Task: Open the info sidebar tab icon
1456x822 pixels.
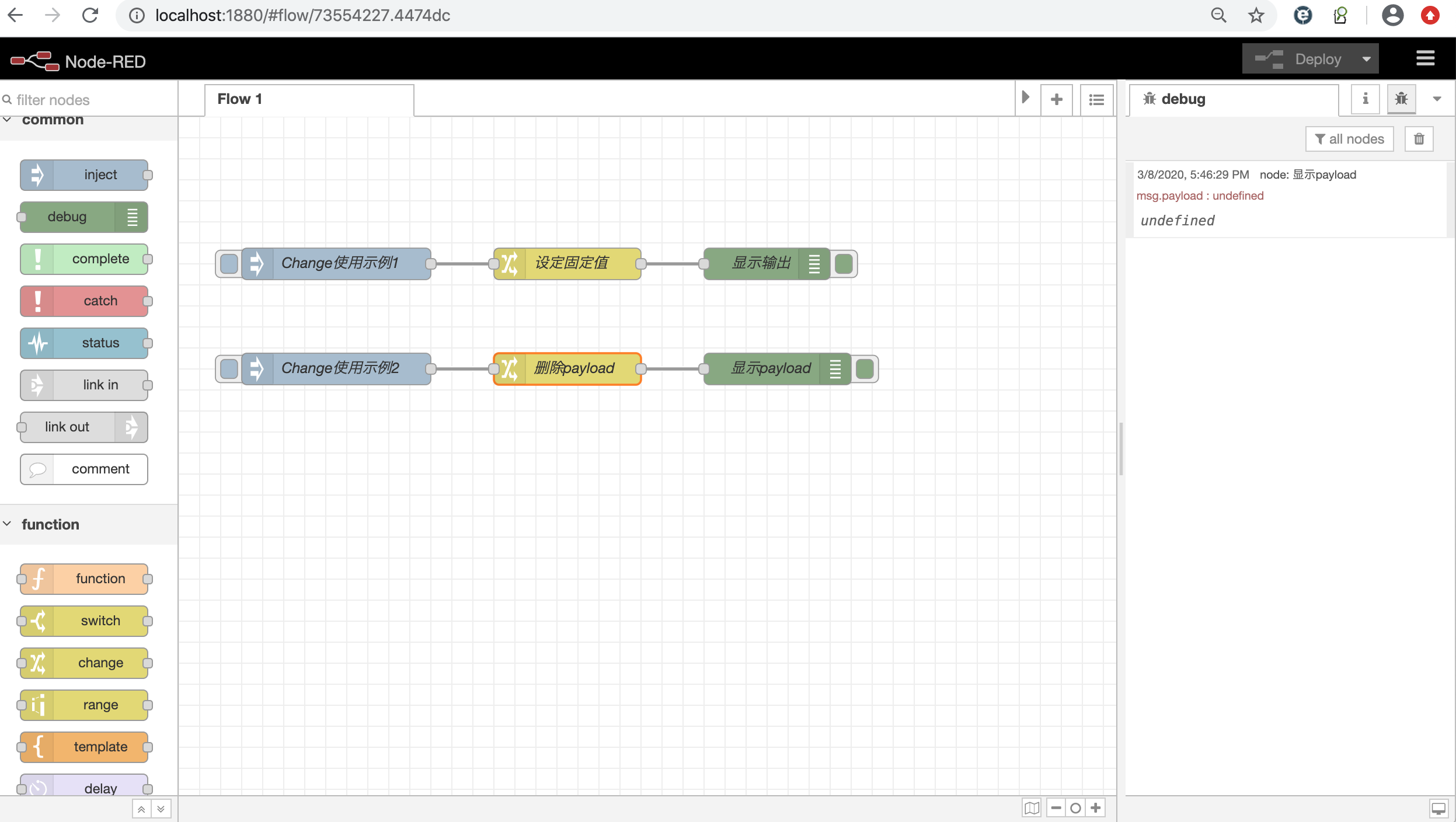Action: click(1365, 99)
